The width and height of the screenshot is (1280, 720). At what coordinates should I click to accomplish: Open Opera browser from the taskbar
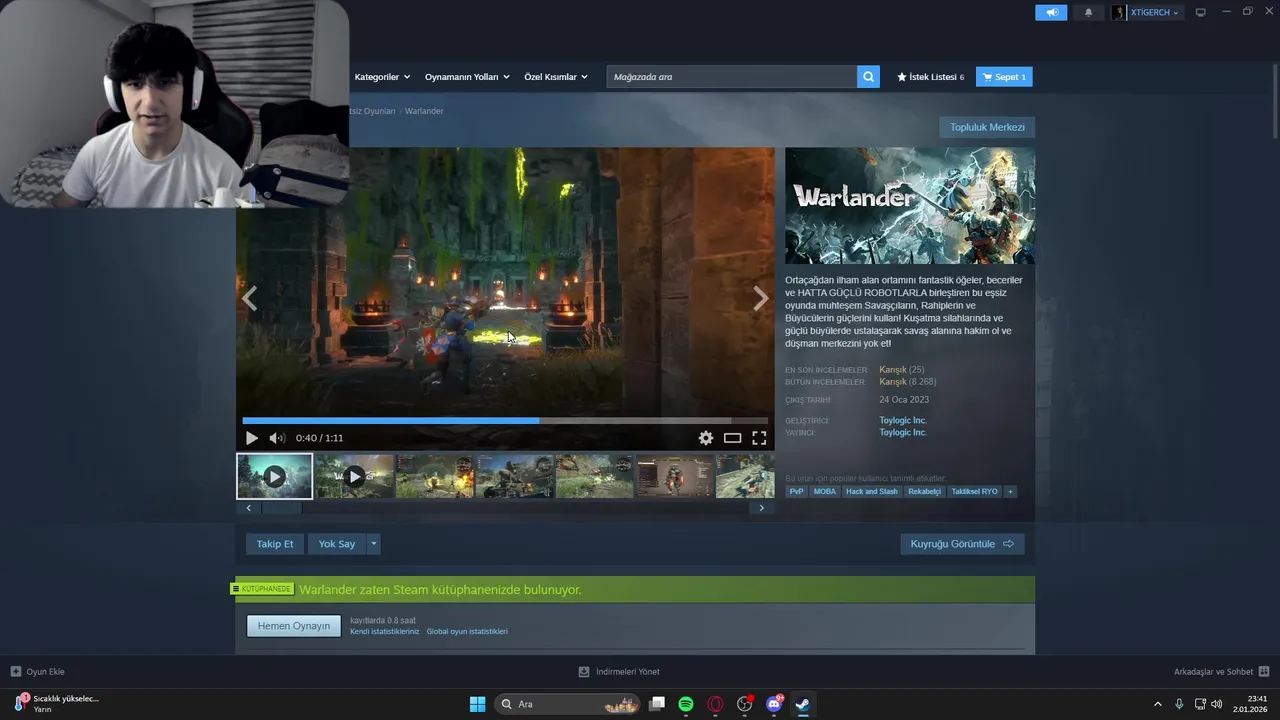(x=715, y=704)
